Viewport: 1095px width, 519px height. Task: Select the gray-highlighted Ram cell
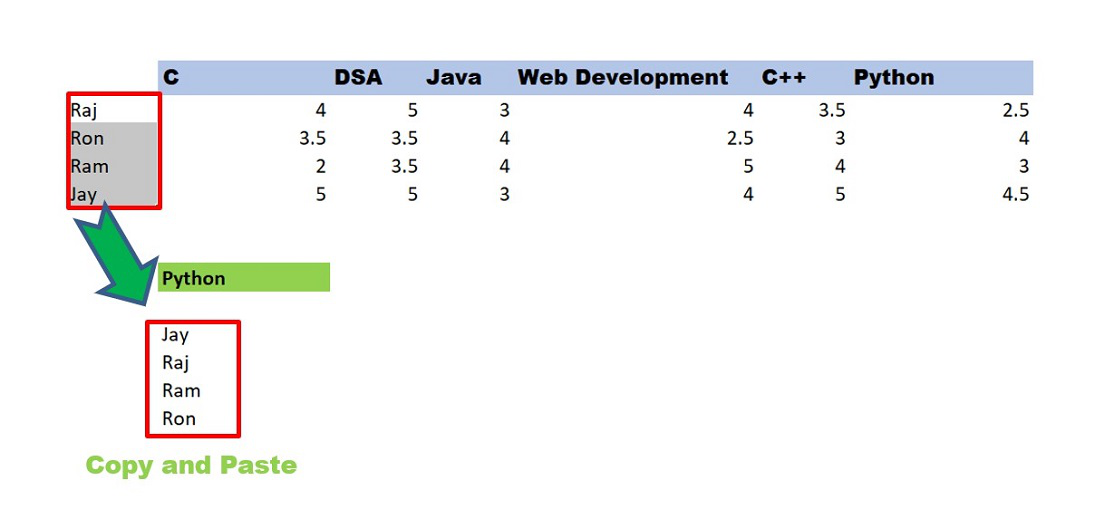(89, 166)
